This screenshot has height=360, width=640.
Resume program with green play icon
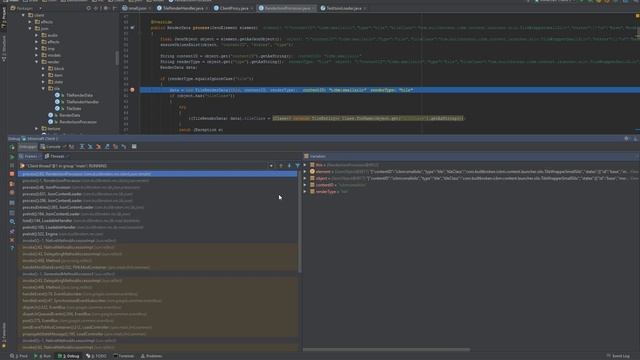(x=12, y=157)
